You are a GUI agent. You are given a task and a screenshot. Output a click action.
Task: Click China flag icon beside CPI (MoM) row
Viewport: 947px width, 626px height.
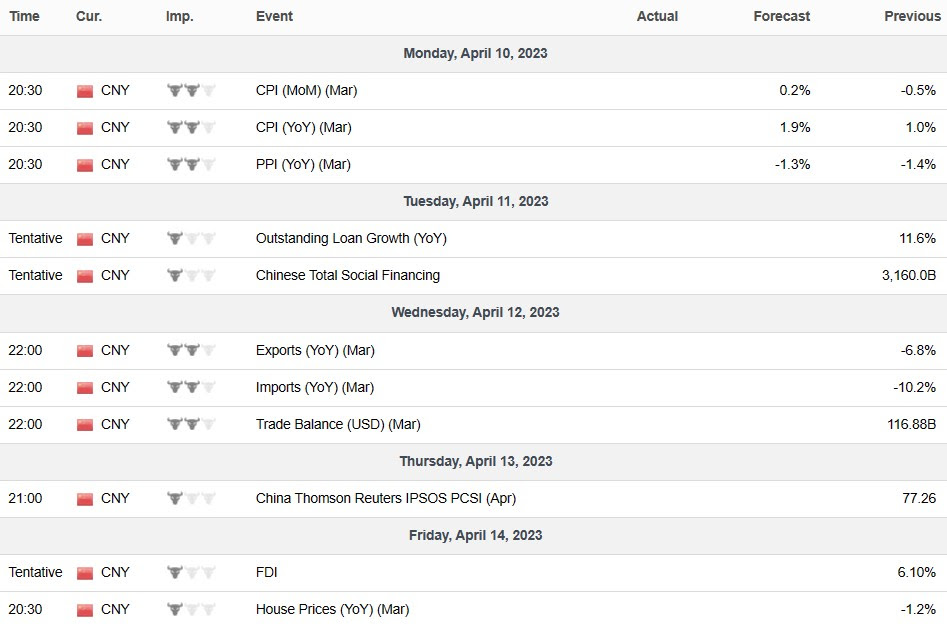(85, 91)
